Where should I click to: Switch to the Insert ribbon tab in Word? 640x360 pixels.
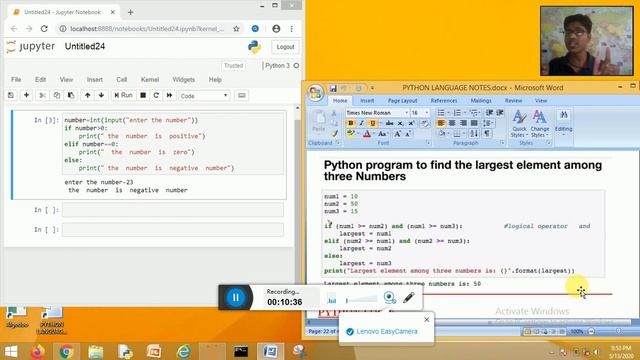point(367,100)
